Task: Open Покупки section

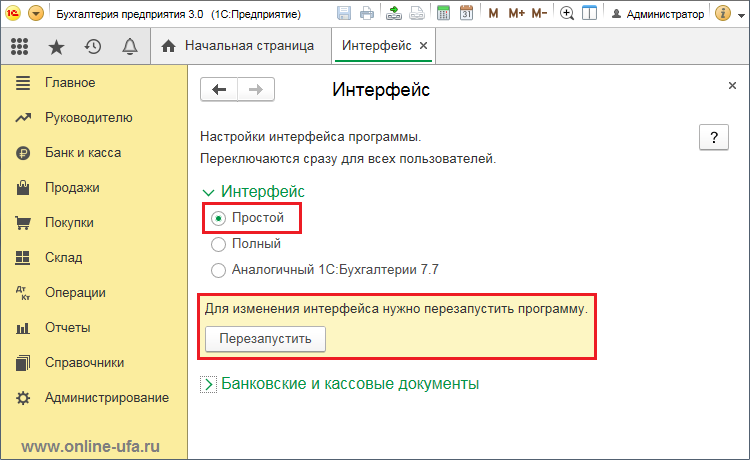Action: (x=94, y=222)
